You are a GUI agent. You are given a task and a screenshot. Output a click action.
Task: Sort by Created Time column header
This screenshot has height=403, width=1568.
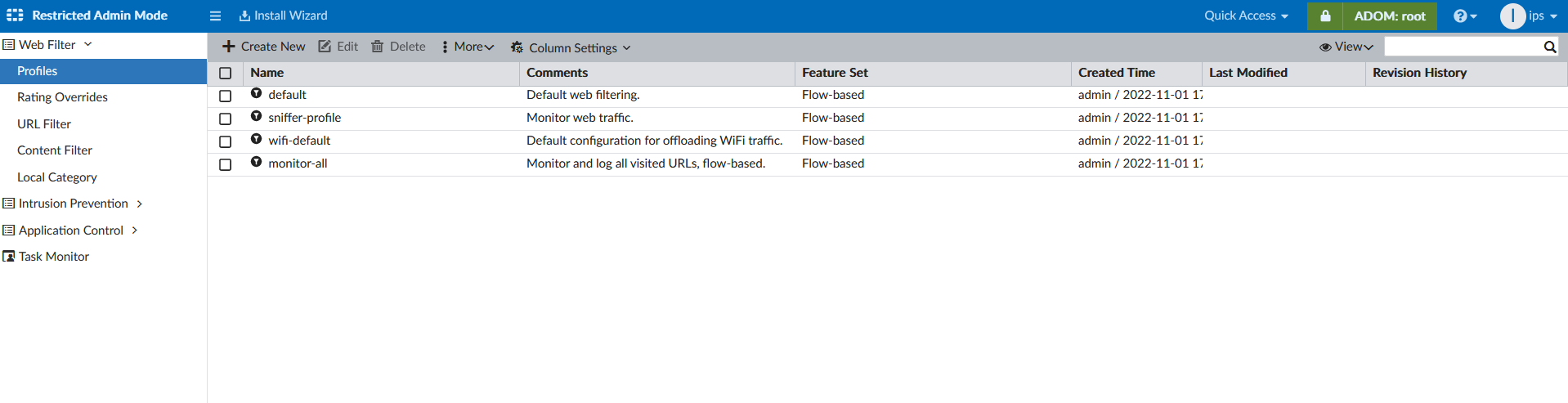[1116, 73]
